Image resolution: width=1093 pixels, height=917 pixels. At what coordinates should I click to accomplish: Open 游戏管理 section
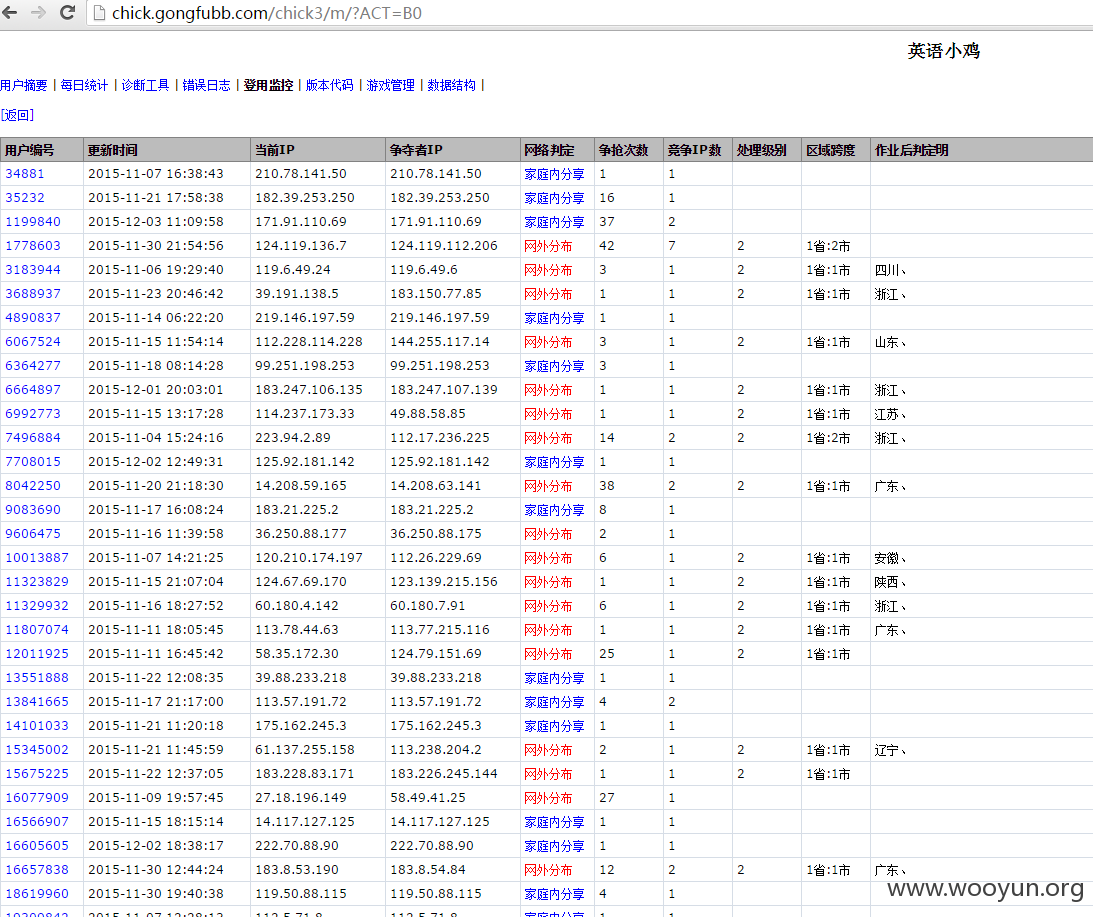click(x=390, y=85)
